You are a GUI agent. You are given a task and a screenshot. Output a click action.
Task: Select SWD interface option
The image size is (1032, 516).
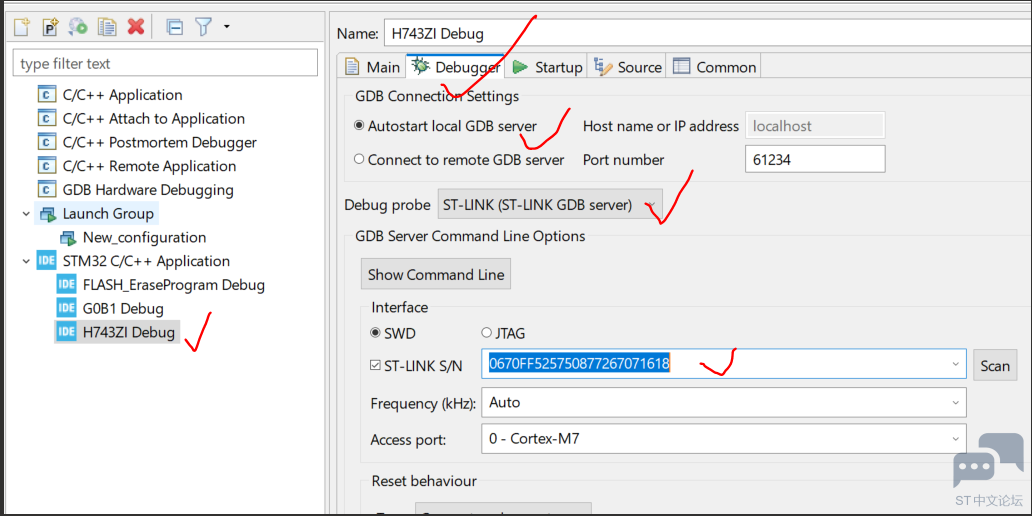click(394, 333)
